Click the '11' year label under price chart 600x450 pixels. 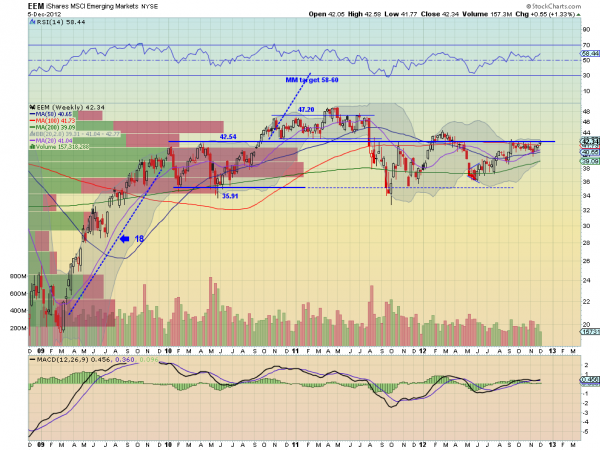click(295, 351)
